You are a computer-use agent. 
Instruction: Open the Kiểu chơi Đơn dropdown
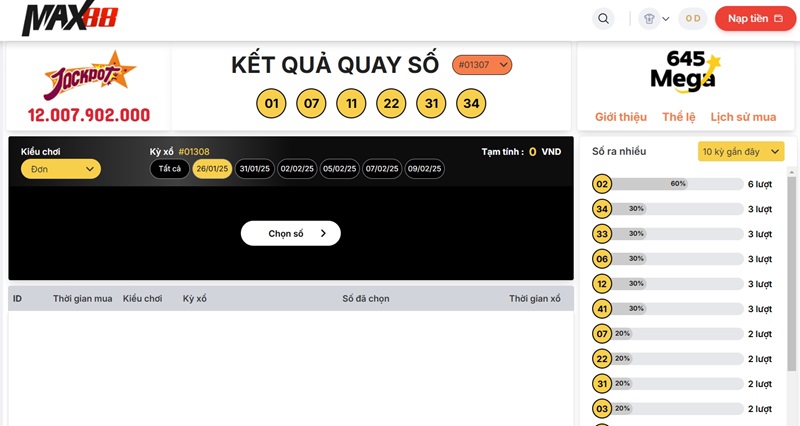[61, 169]
